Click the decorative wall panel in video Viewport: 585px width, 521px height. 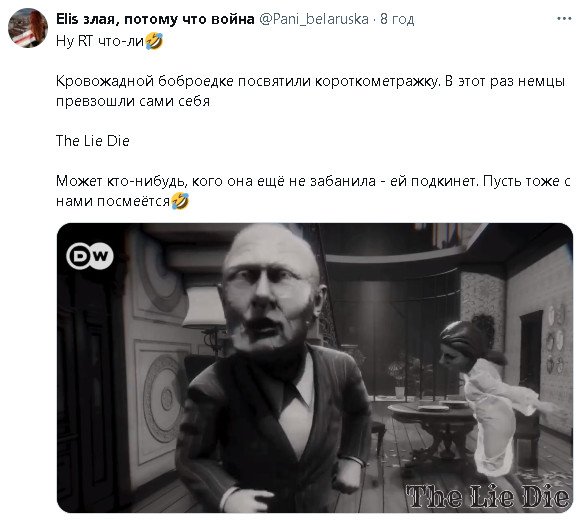pyautogui.click(x=161, y=399)
